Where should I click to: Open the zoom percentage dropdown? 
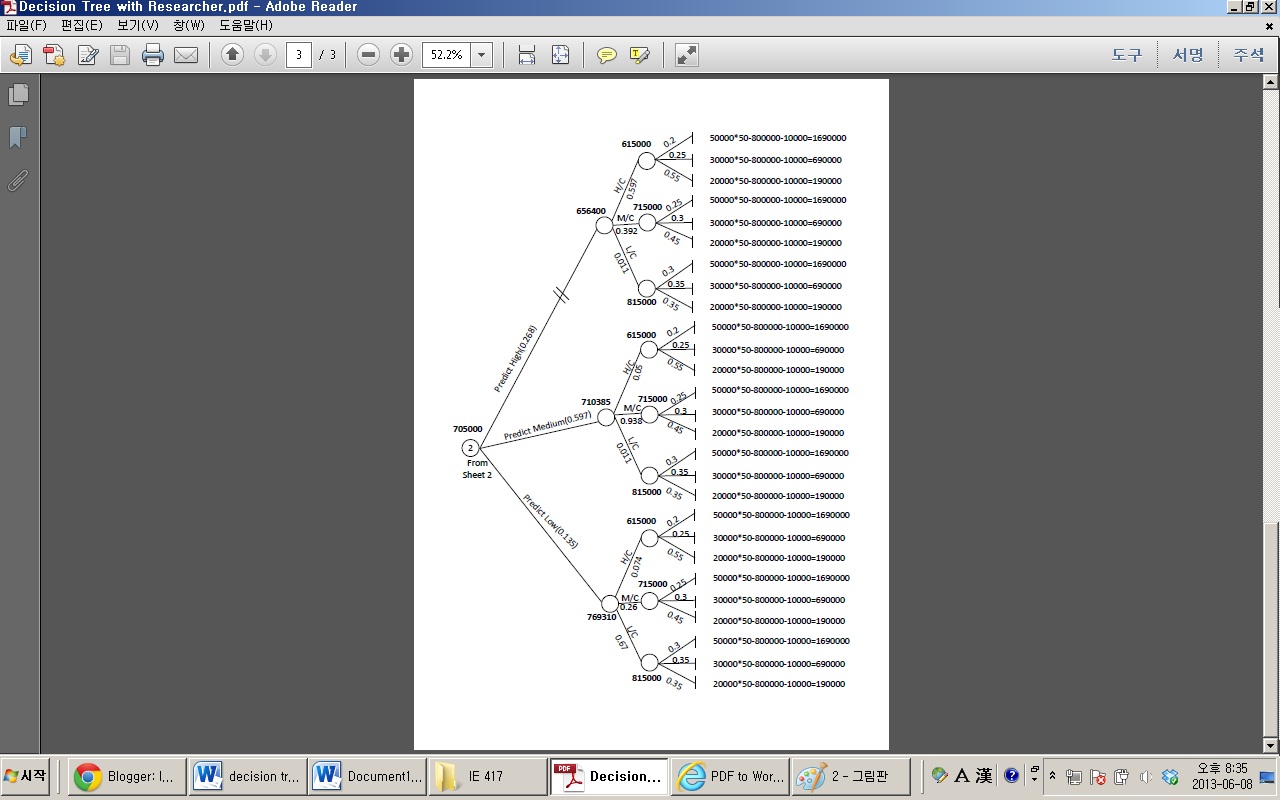click(481, 55)
